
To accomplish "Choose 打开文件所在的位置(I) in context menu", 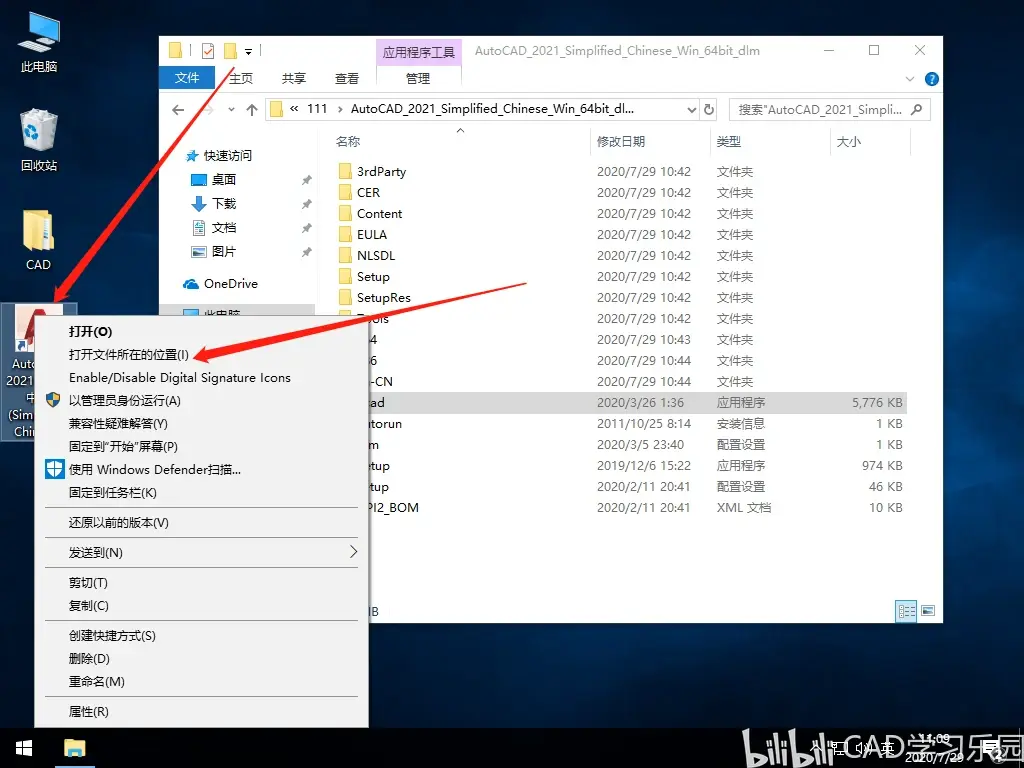I will pos(201,355).
